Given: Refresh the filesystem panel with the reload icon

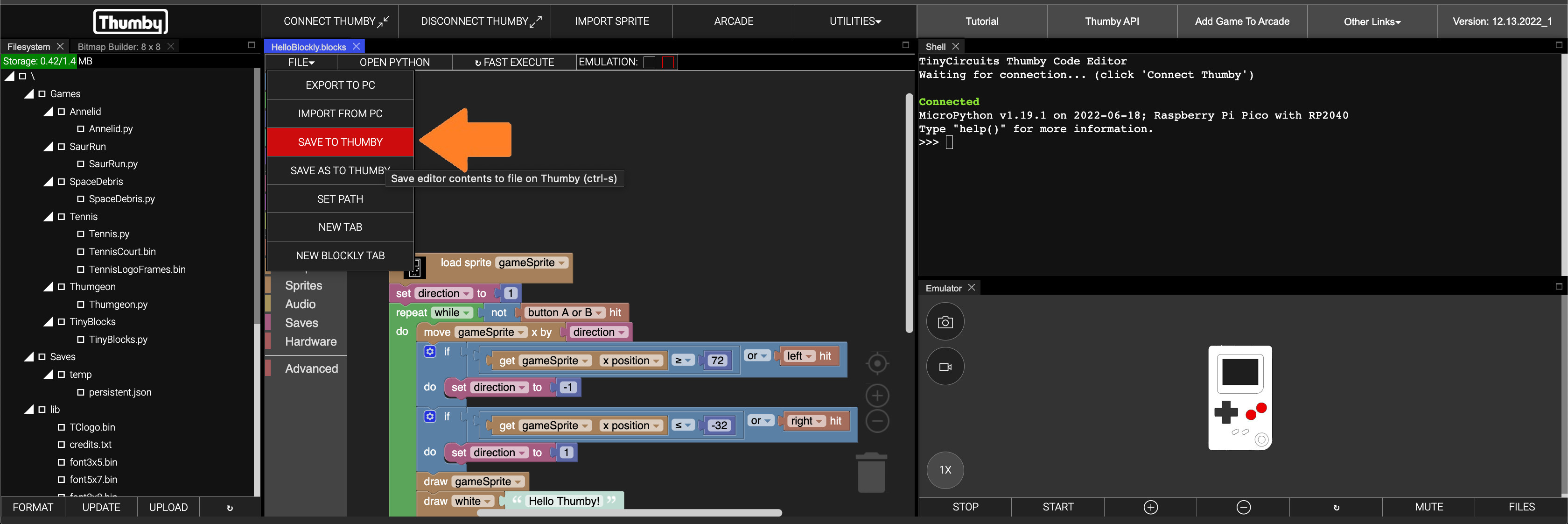Looking at the screenshot, I should point(230,508).
